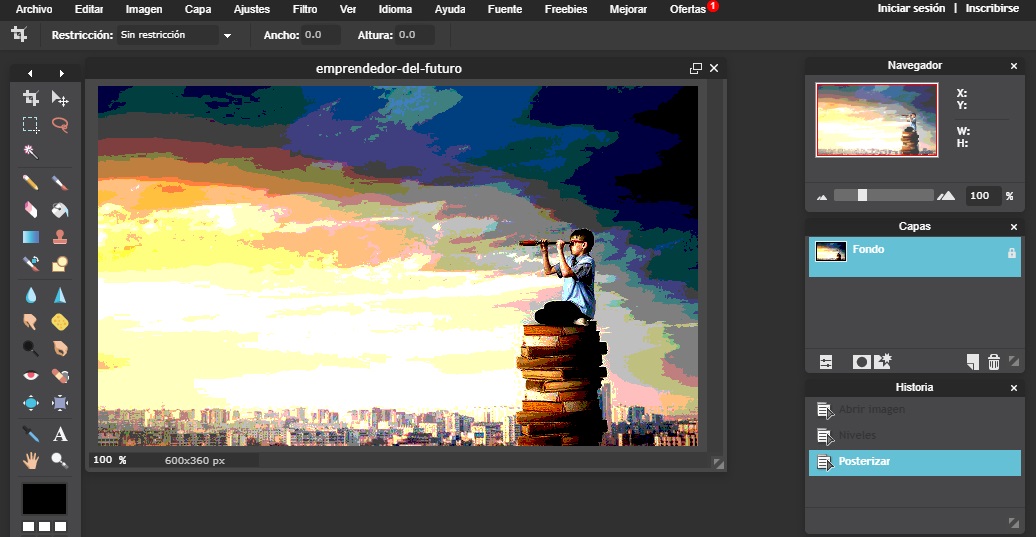The image size is (1036, 537).
Task: Pick the Magic Wand tool
Action: [31, 152]
